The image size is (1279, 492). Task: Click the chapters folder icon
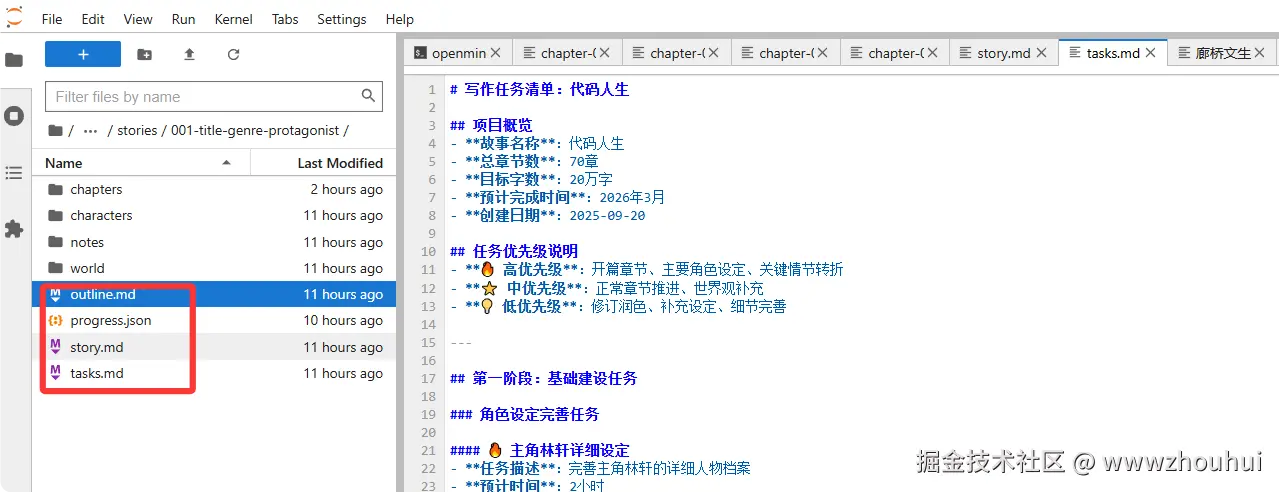point(55,189)
